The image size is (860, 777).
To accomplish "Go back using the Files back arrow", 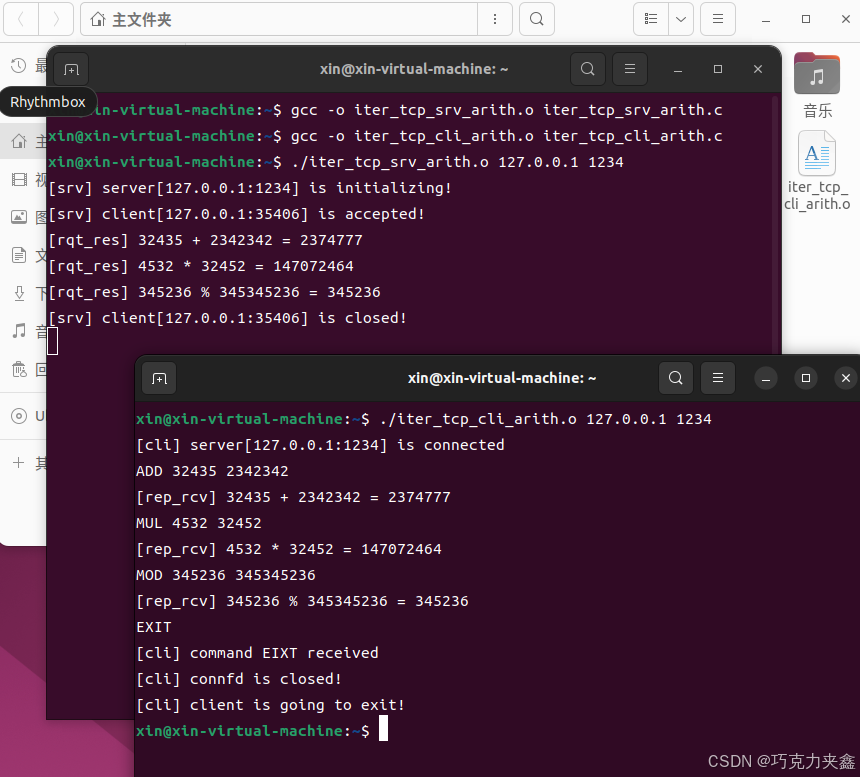I will [22, 19].
